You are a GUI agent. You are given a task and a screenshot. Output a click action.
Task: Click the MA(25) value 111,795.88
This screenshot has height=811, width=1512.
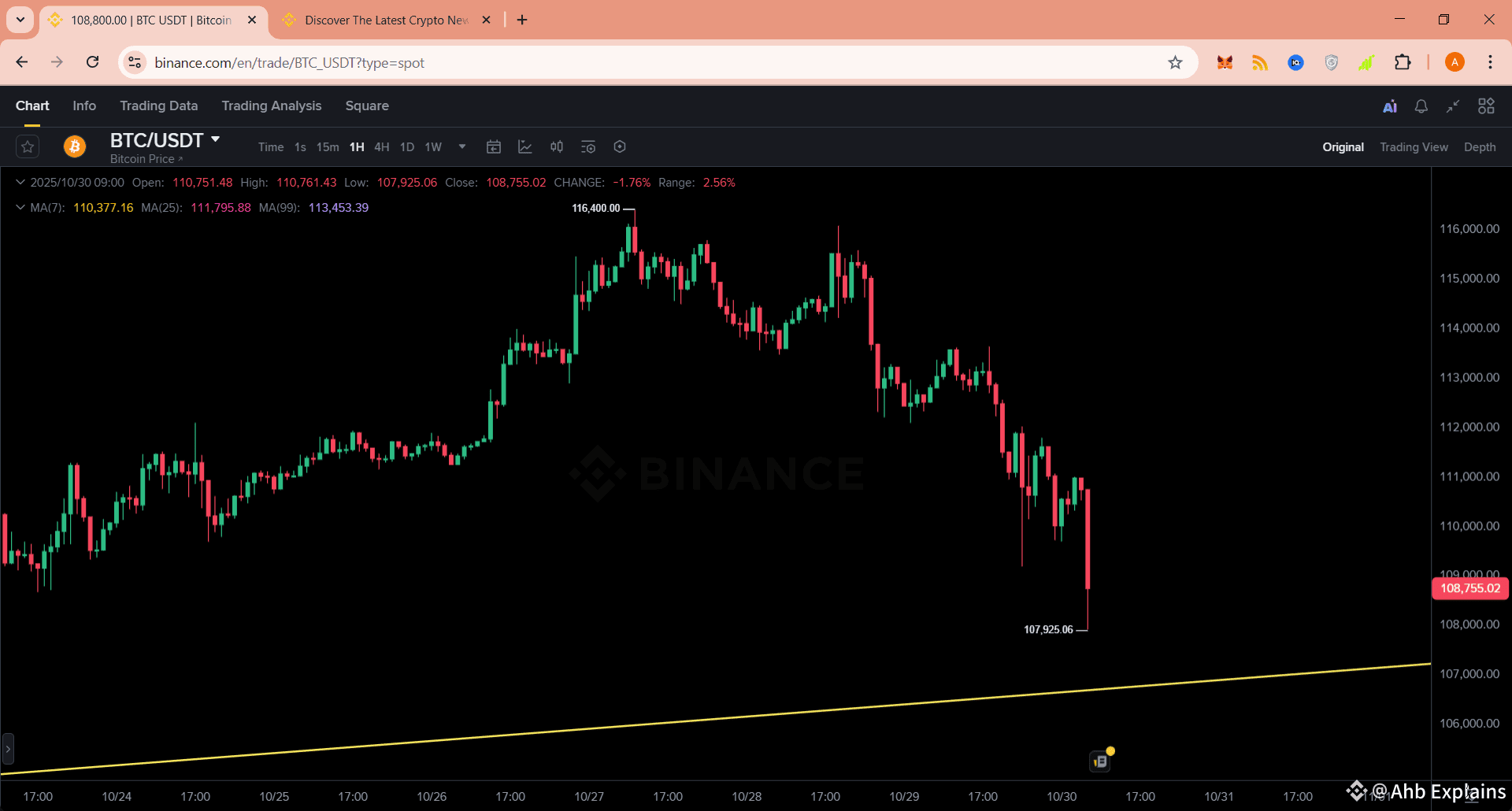point(220,208)
